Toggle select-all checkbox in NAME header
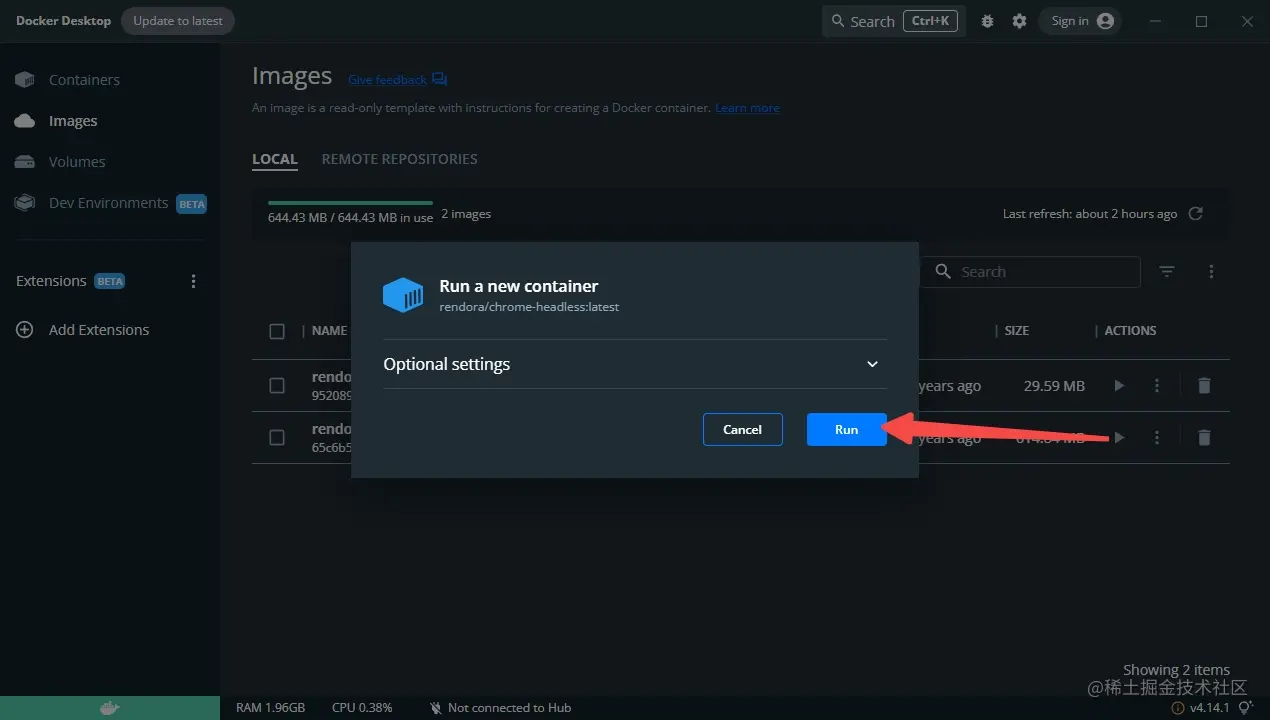The image size is (1270, 720). tap(277, 331)
